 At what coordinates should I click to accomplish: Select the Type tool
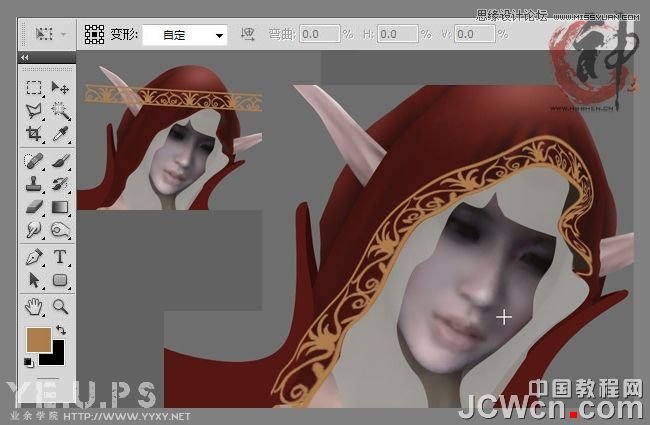tap(60, 257)
